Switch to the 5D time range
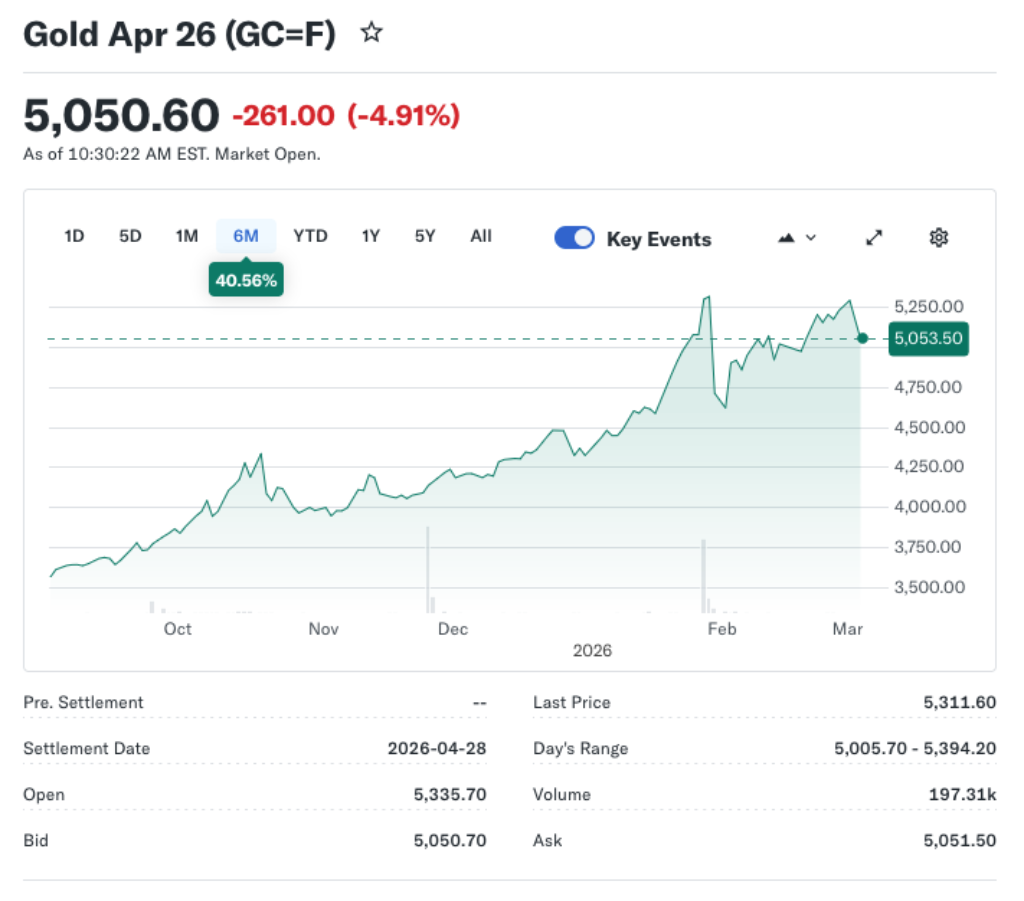Viewport: 1024px width, 901px height. click(129, 236)
